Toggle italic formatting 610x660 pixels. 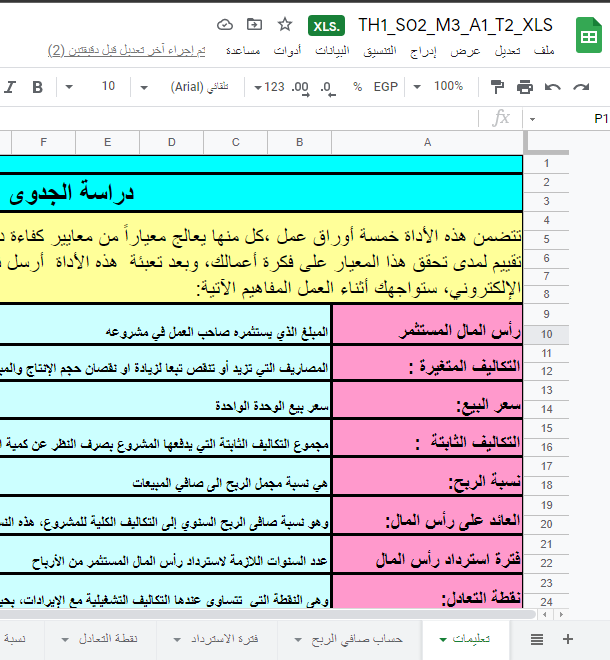pos(9,87)
